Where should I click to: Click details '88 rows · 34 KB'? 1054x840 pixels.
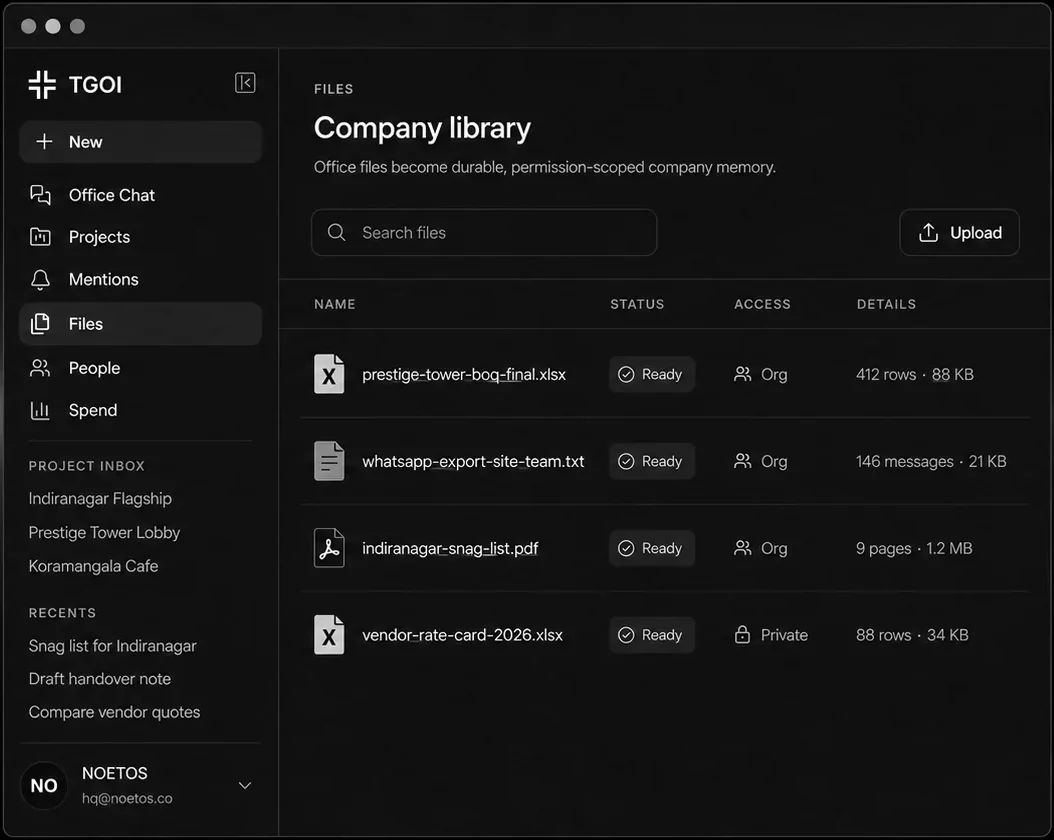[912, 635]
